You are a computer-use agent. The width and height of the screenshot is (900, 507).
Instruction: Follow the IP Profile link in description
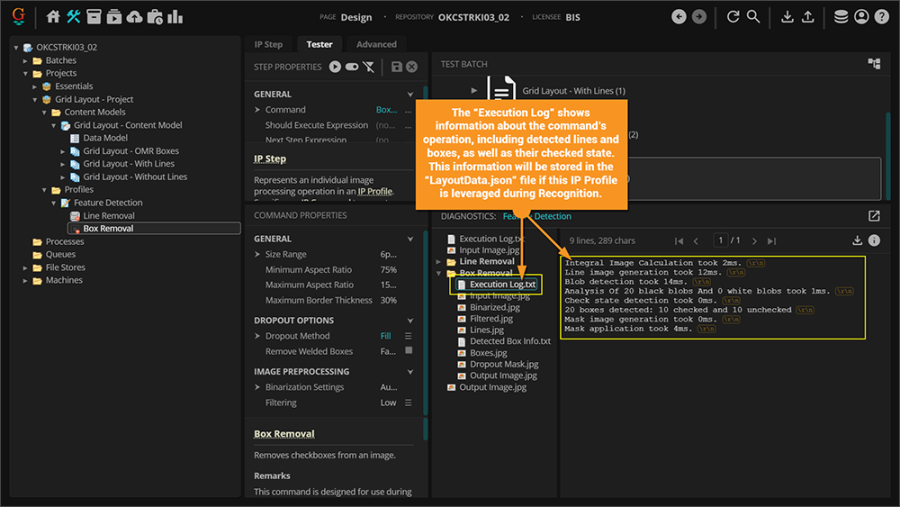click(375, 191)
